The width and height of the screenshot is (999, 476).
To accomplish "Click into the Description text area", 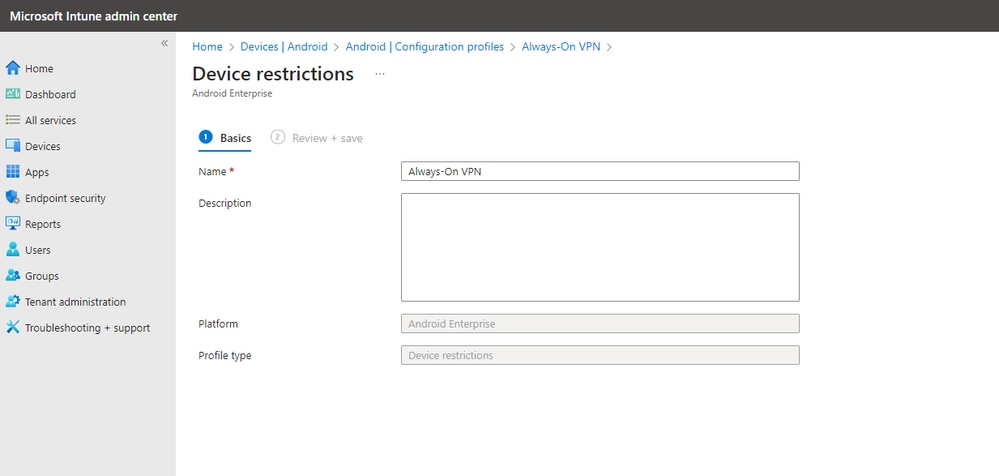I will (600, 247).
